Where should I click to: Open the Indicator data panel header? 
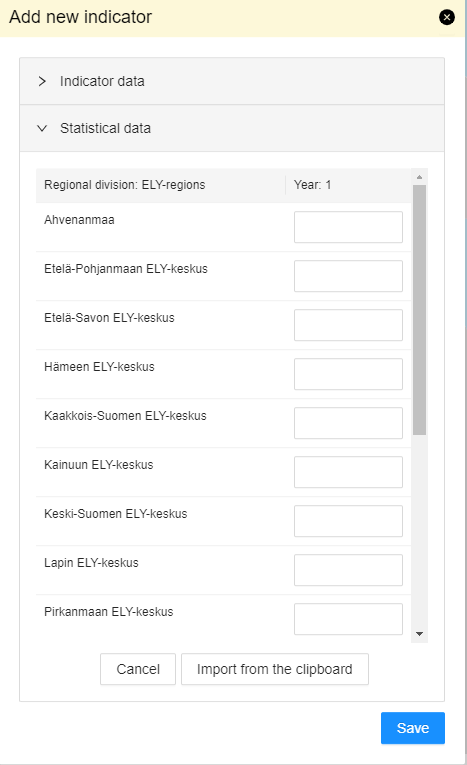click(232, 81)
